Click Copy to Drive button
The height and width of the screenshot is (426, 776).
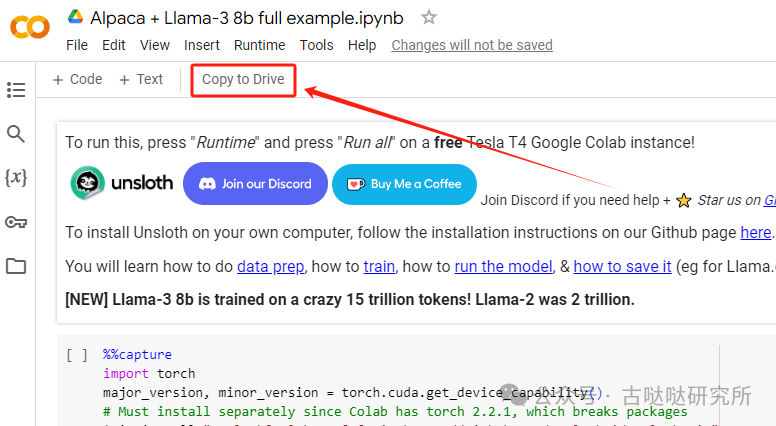pos(243,80)
